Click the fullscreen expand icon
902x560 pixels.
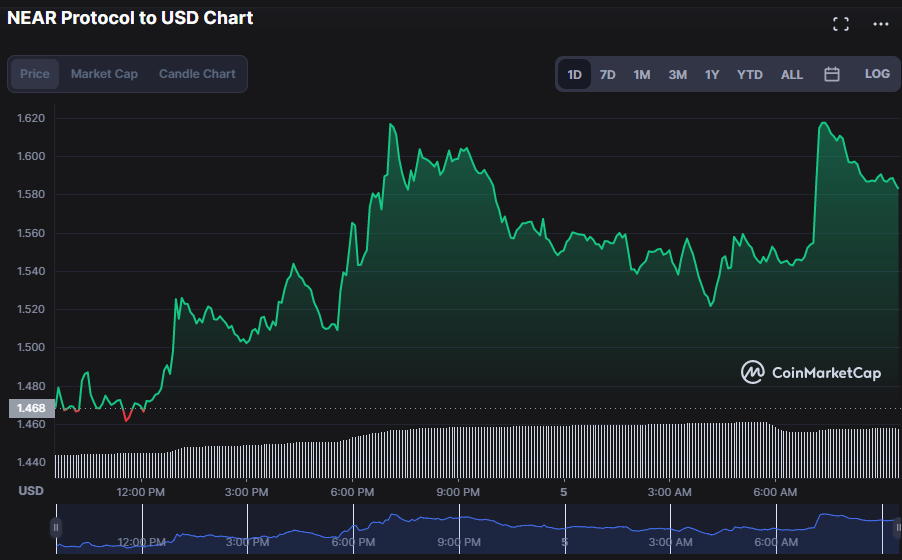841,24
